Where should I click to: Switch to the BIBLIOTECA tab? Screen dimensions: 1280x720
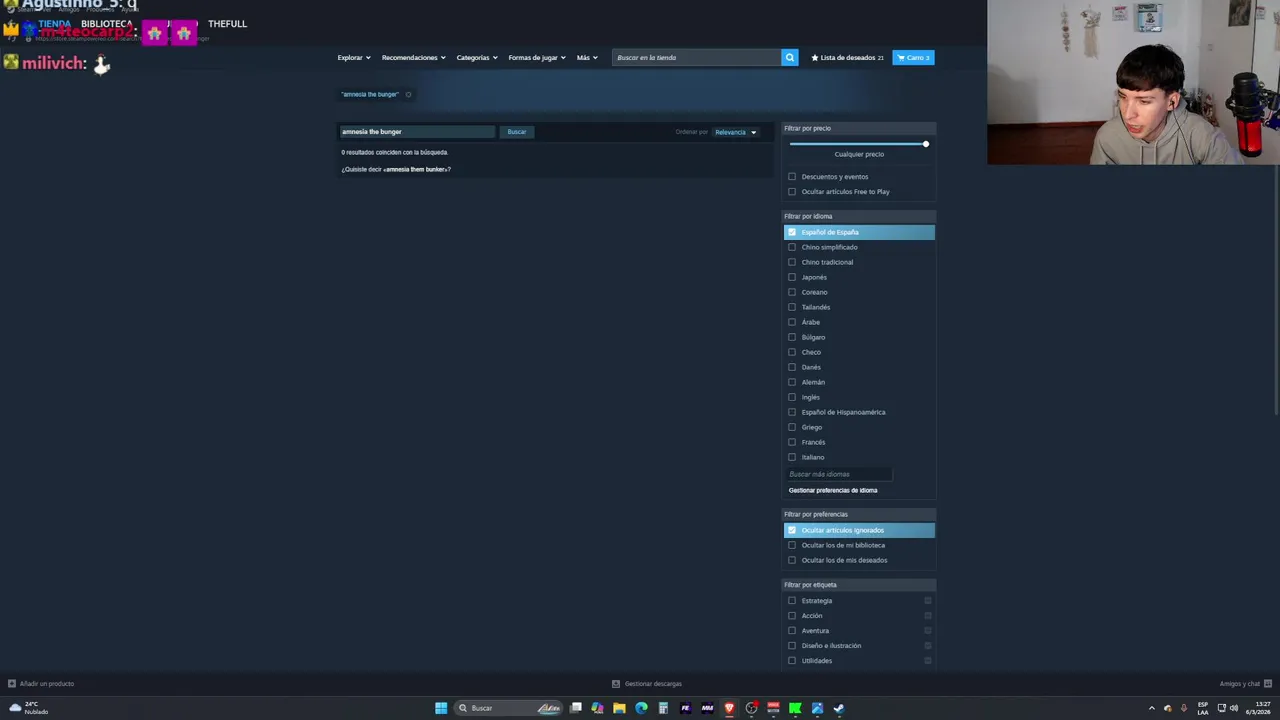click(x=107, y=24)
